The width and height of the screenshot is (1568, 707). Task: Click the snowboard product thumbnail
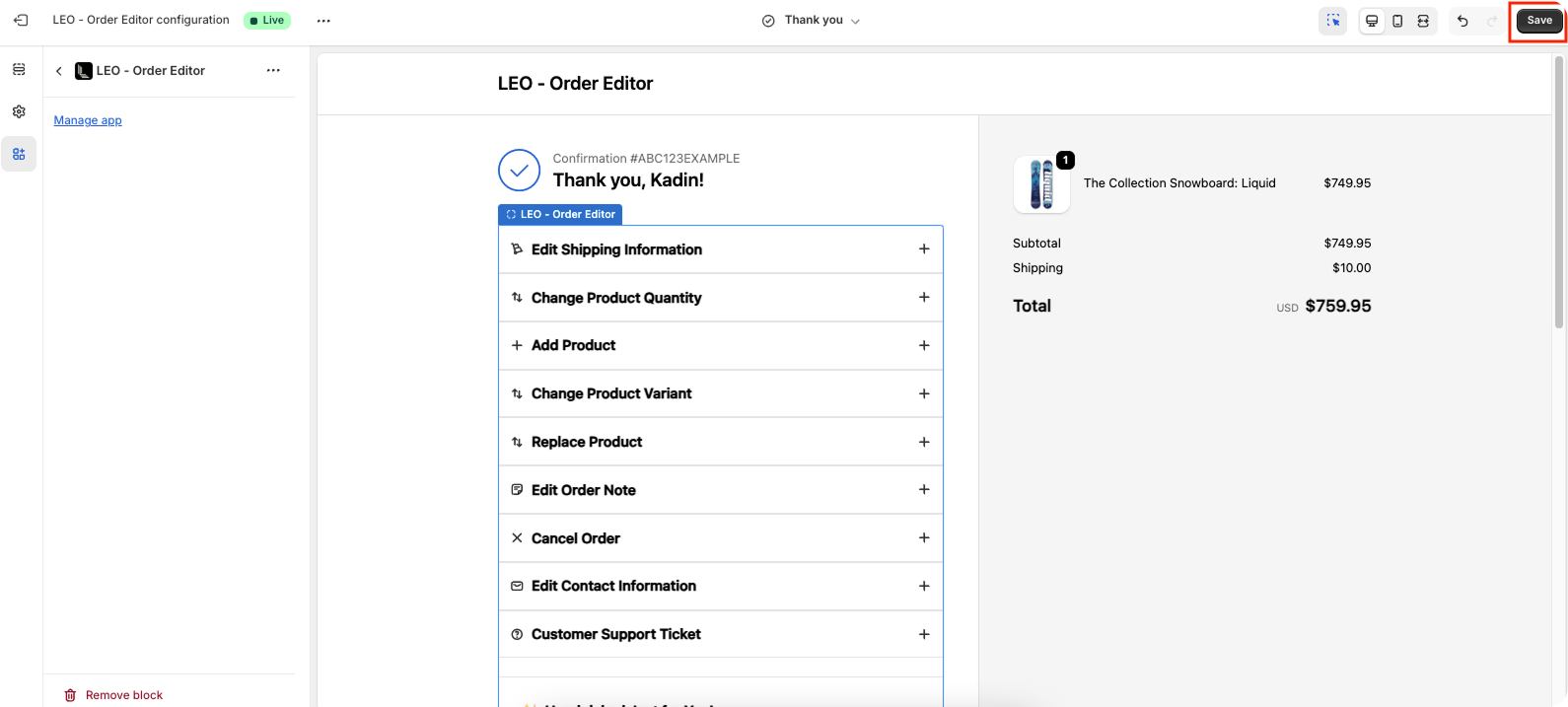[1041, 184]
